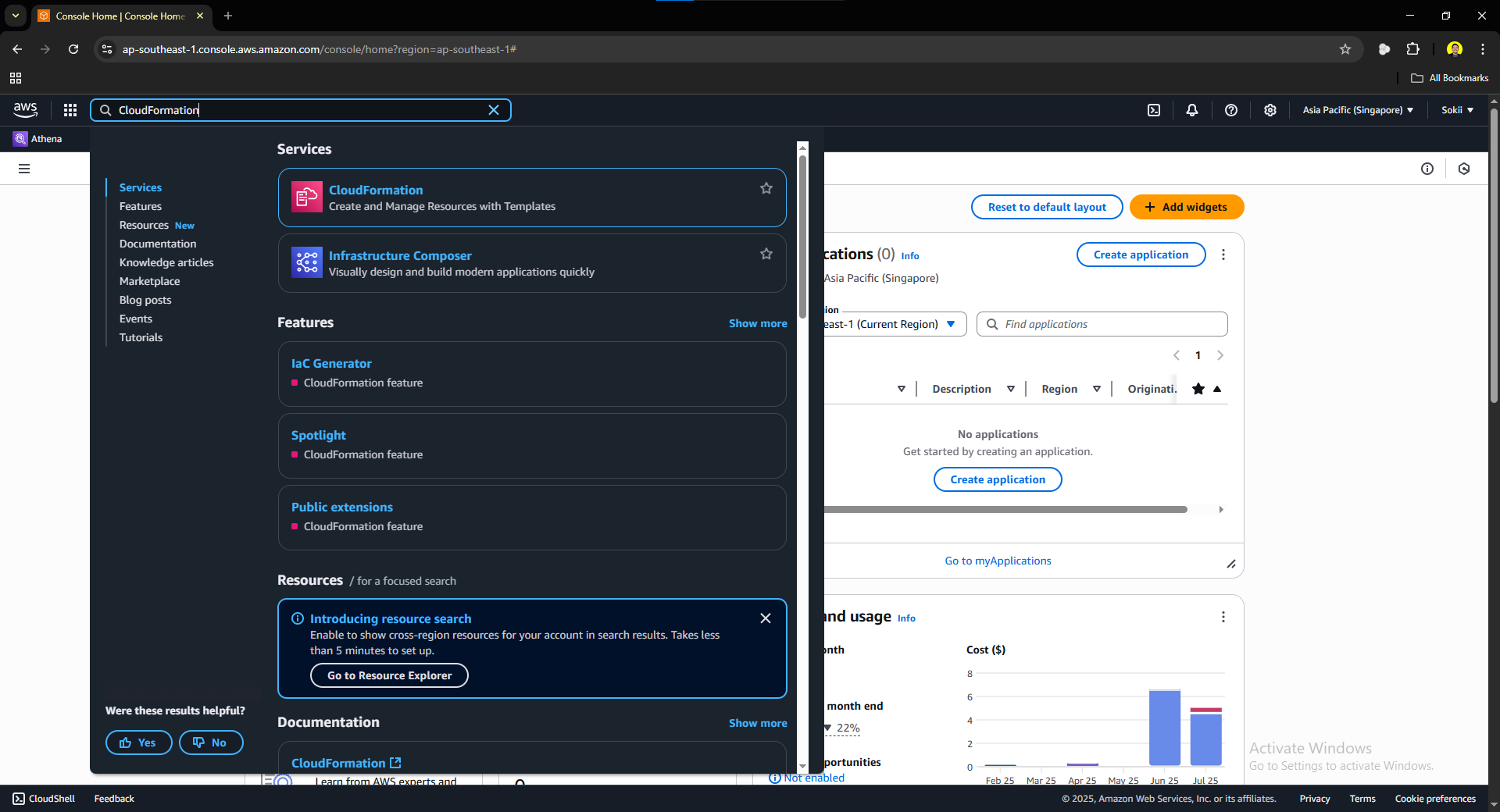Screen dimensions: 1500x812
Task: Clear the CloudFormation search text
Action: (494, 110)
